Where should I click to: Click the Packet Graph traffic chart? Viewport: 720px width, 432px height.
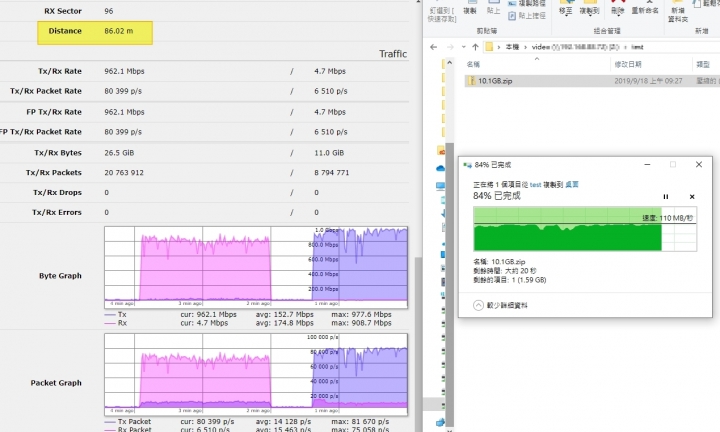click(256, 375)
